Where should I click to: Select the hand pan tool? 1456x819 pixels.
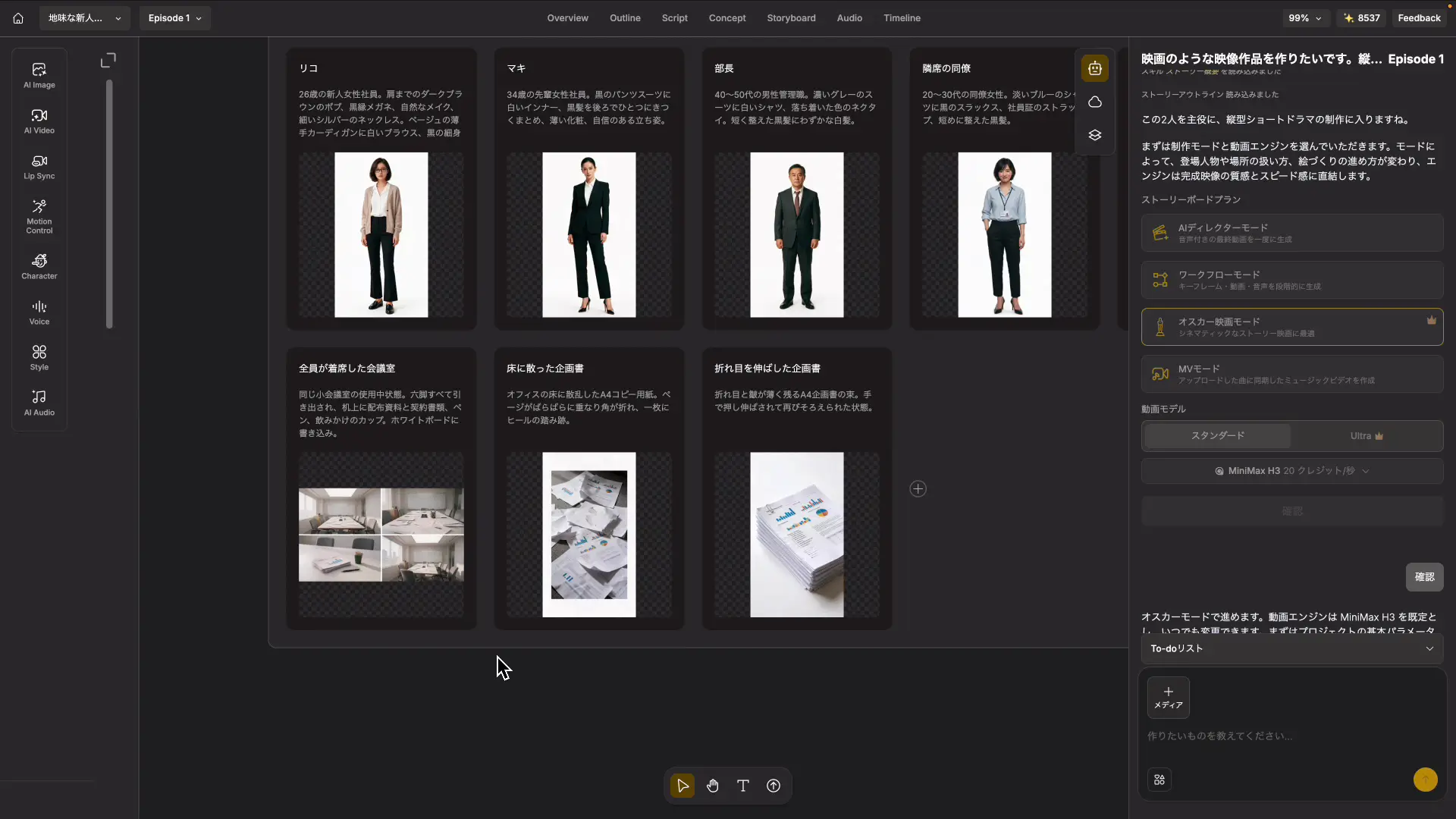click(713, 786)
